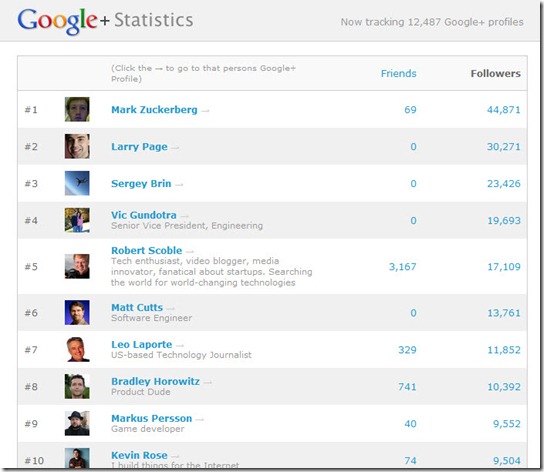The height and width of the screenshot is (472, 544).
Task: Click Mark Zuckerberg's 69 friends count
Action: [x=410, y=110]
